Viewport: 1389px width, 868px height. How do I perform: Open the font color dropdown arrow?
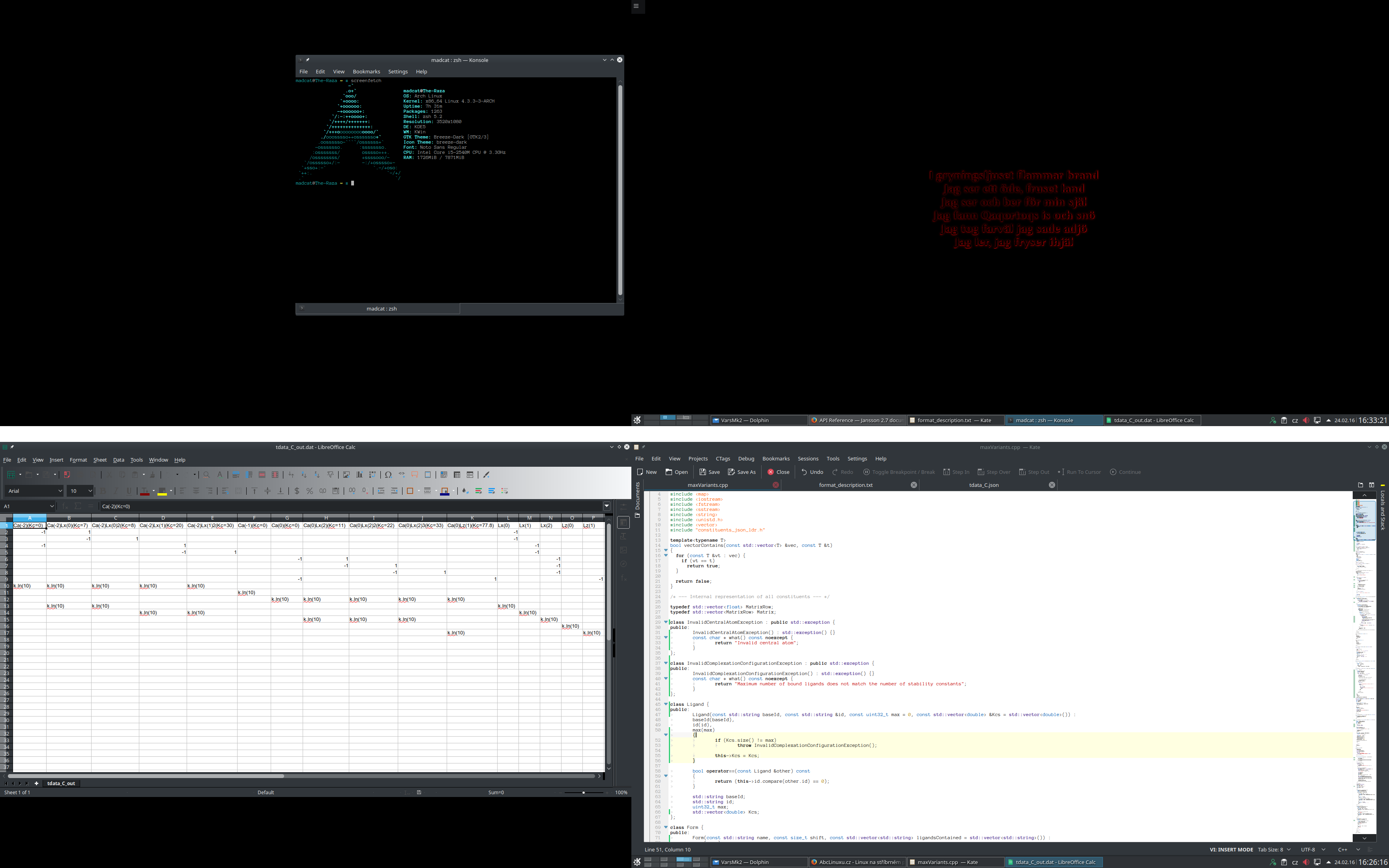tap(153, 491)
